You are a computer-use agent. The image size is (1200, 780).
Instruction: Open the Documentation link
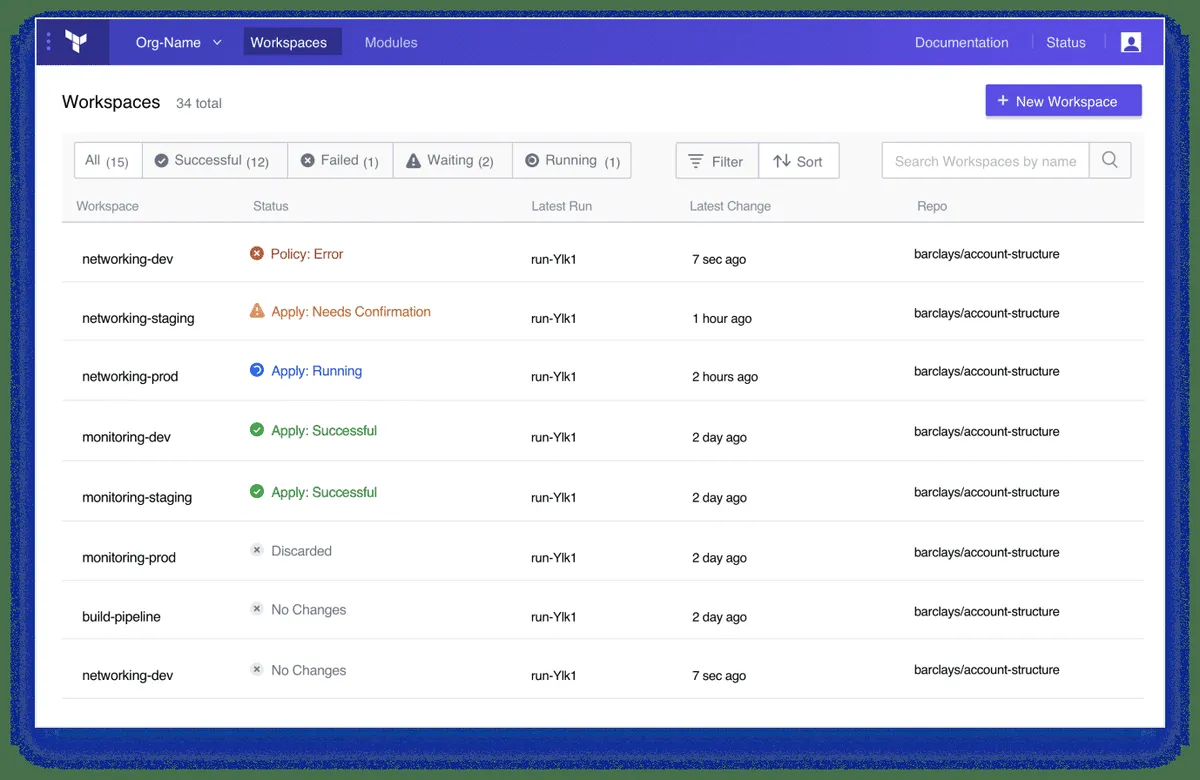pyautogui.click(x=961, y=42)
